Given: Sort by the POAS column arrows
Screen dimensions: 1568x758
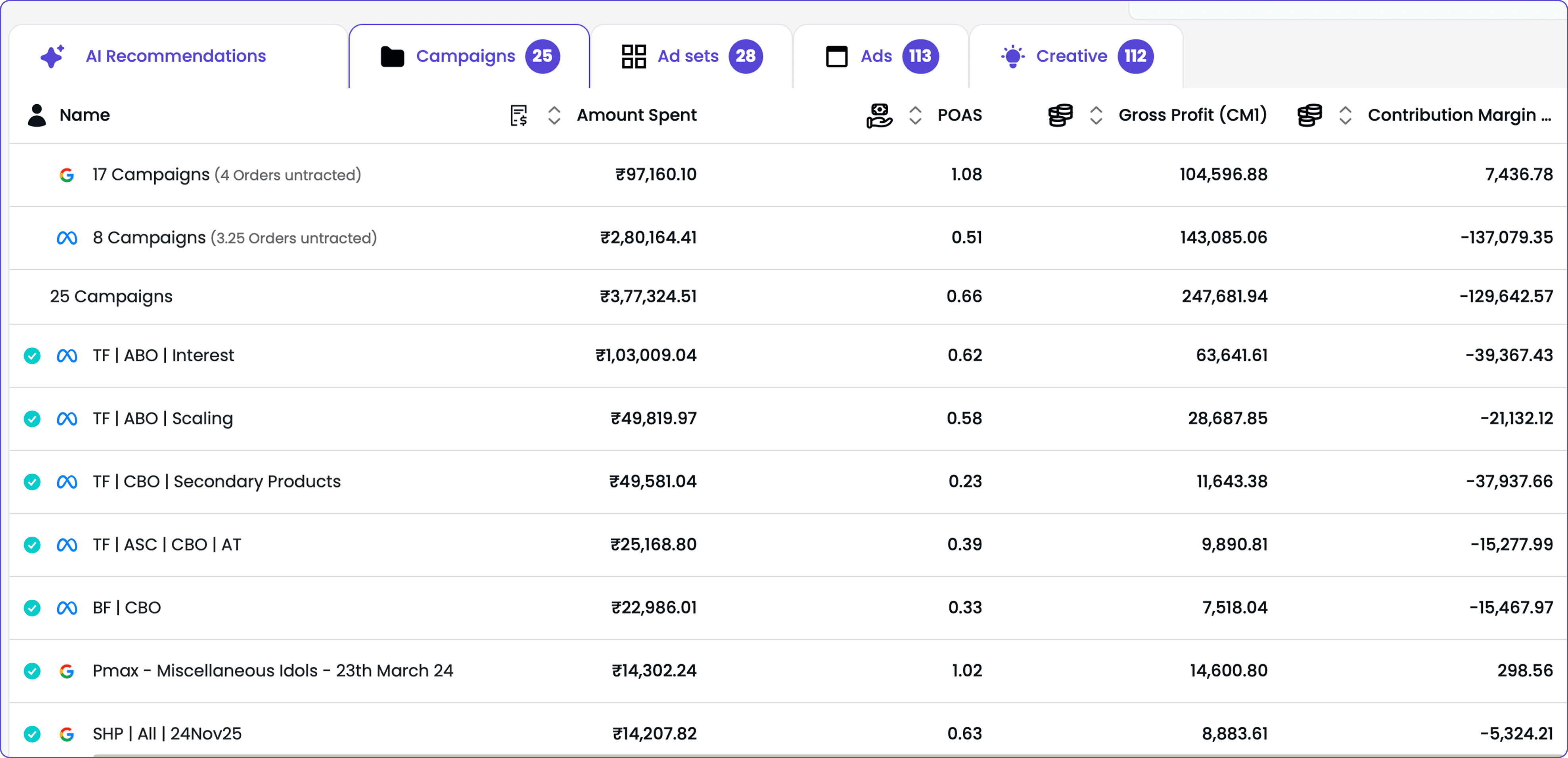Looking at the screenshot, I should (915, 115).
